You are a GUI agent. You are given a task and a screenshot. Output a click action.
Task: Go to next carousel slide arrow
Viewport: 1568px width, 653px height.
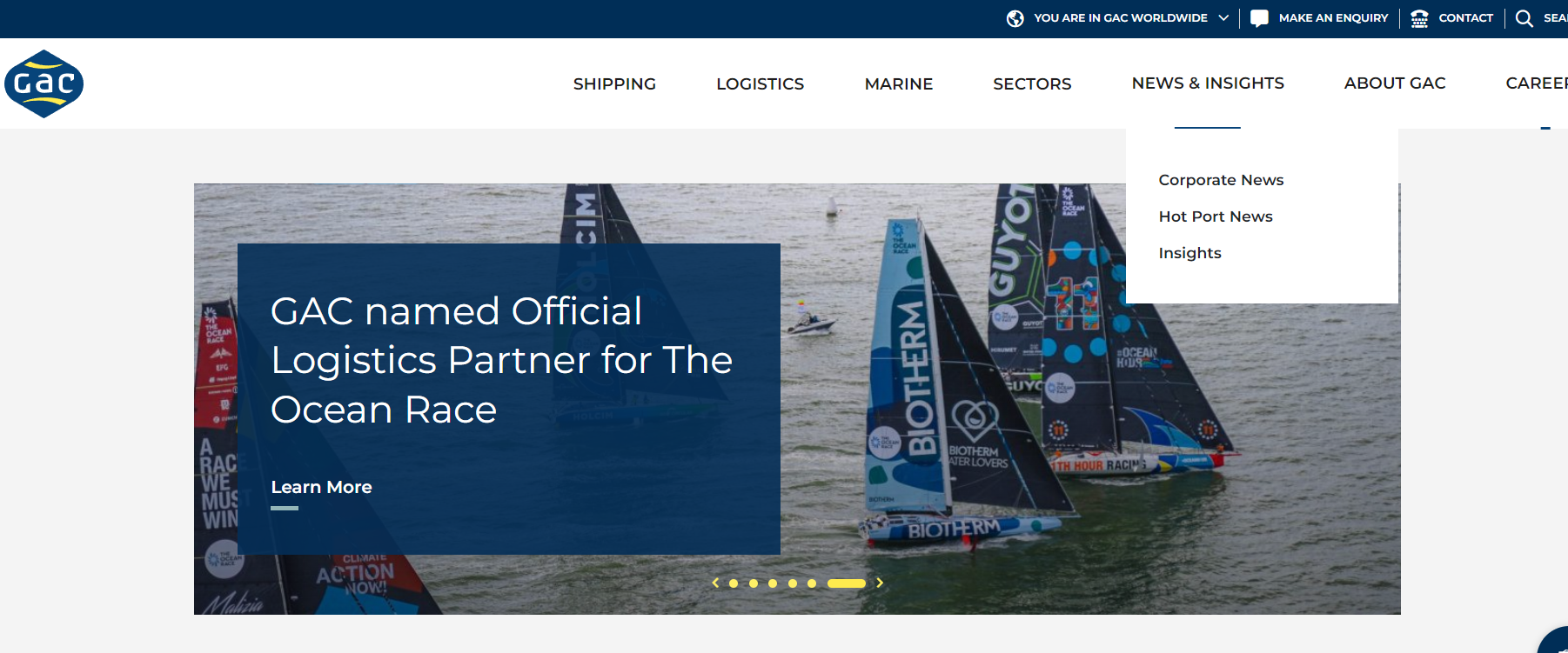(880, 583)
